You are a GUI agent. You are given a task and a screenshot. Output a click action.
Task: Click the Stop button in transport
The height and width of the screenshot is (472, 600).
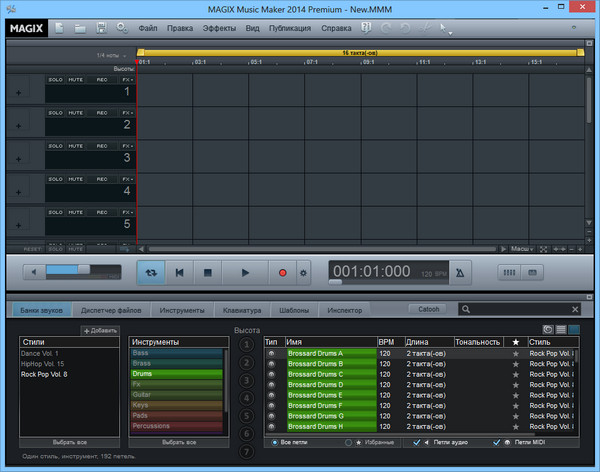click(208, 271)
